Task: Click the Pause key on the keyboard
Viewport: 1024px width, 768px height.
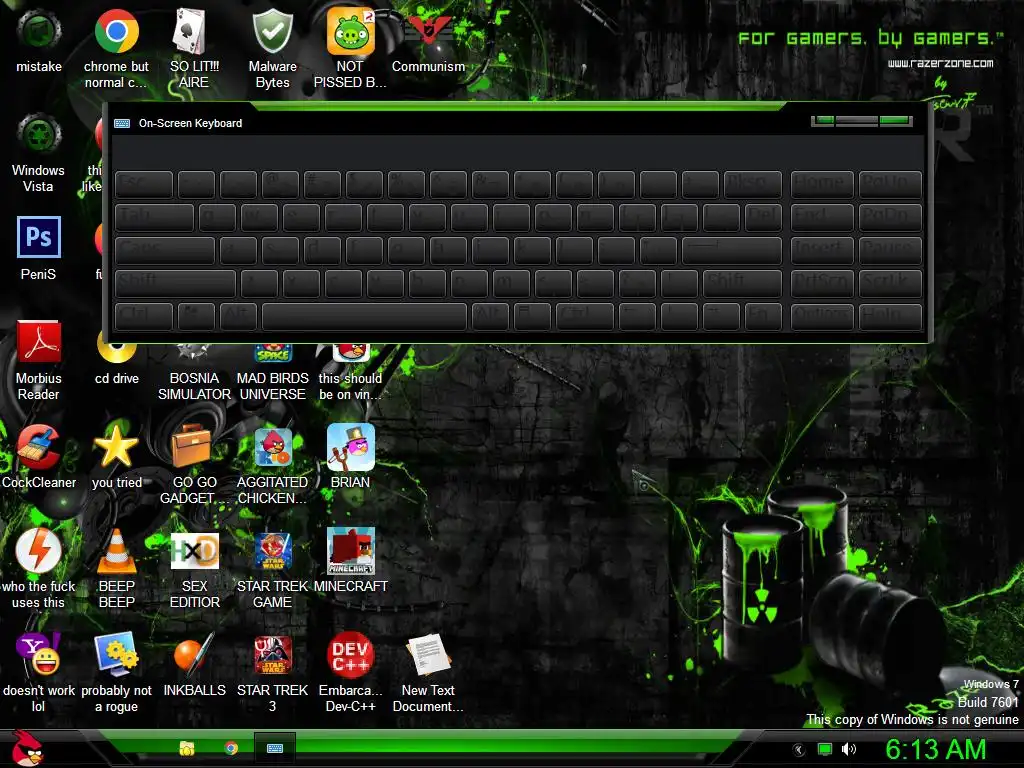Action: tap(890, 251)
